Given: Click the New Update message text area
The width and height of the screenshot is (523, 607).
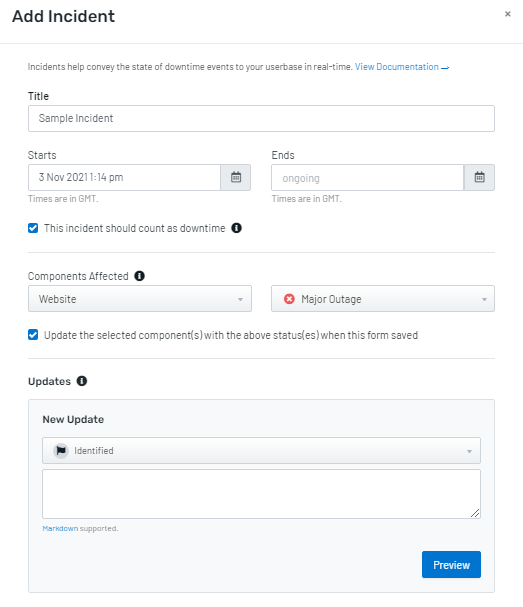Looking at the screenshot, I should click(261, 494).
